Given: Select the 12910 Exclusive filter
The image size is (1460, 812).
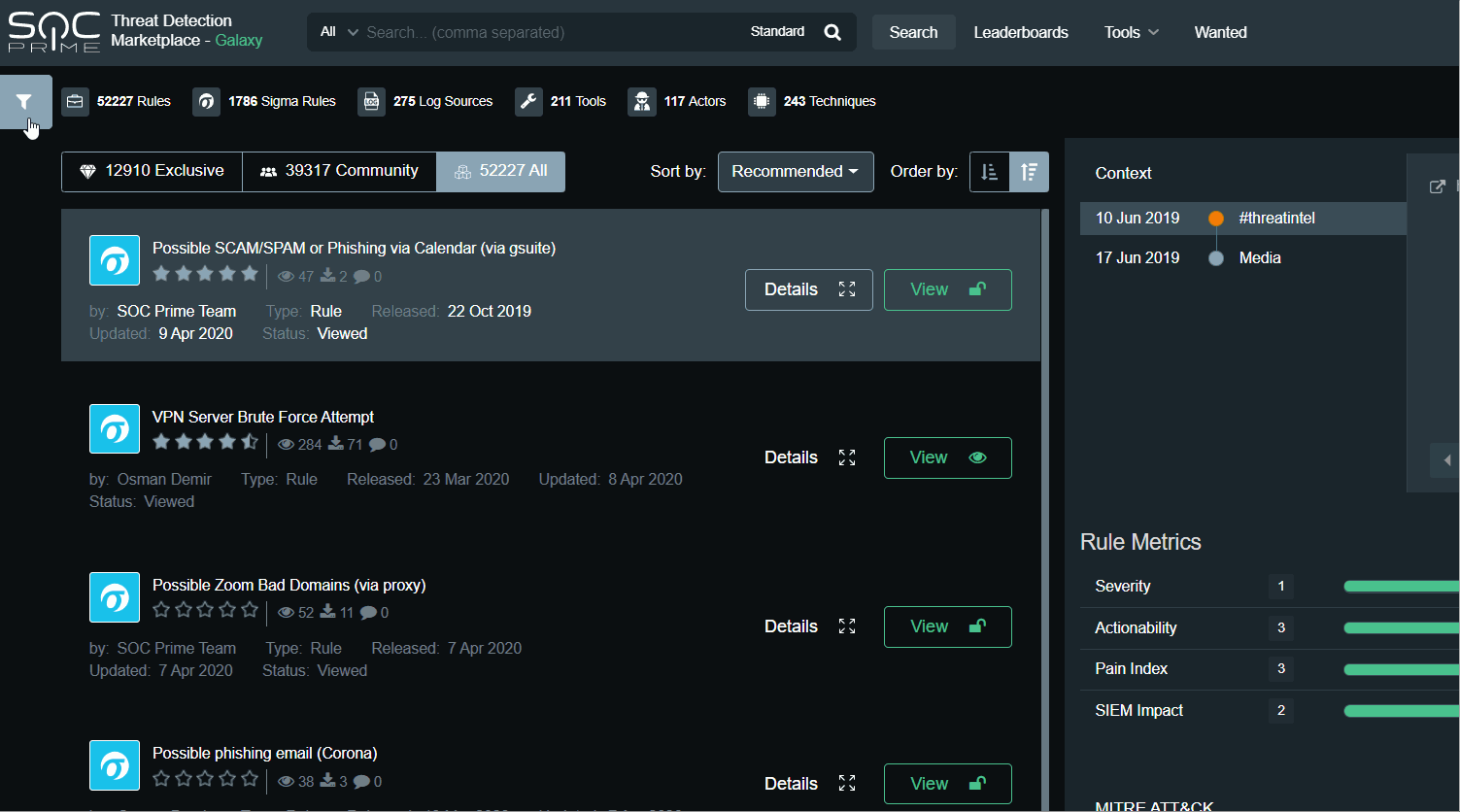Looking at the screenshot, I should (152, 171).
